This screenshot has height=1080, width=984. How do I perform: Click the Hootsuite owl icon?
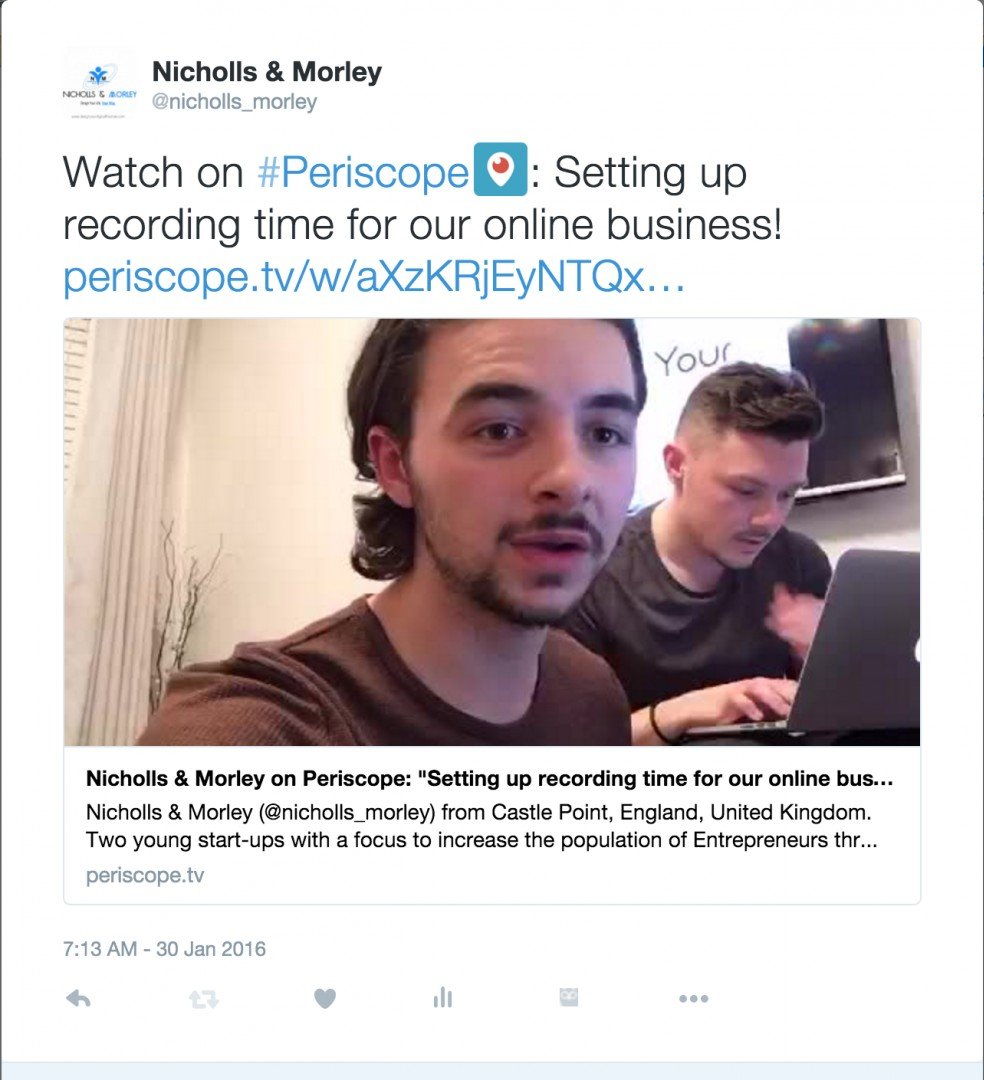pyautogui.click(x=569, y=997)
